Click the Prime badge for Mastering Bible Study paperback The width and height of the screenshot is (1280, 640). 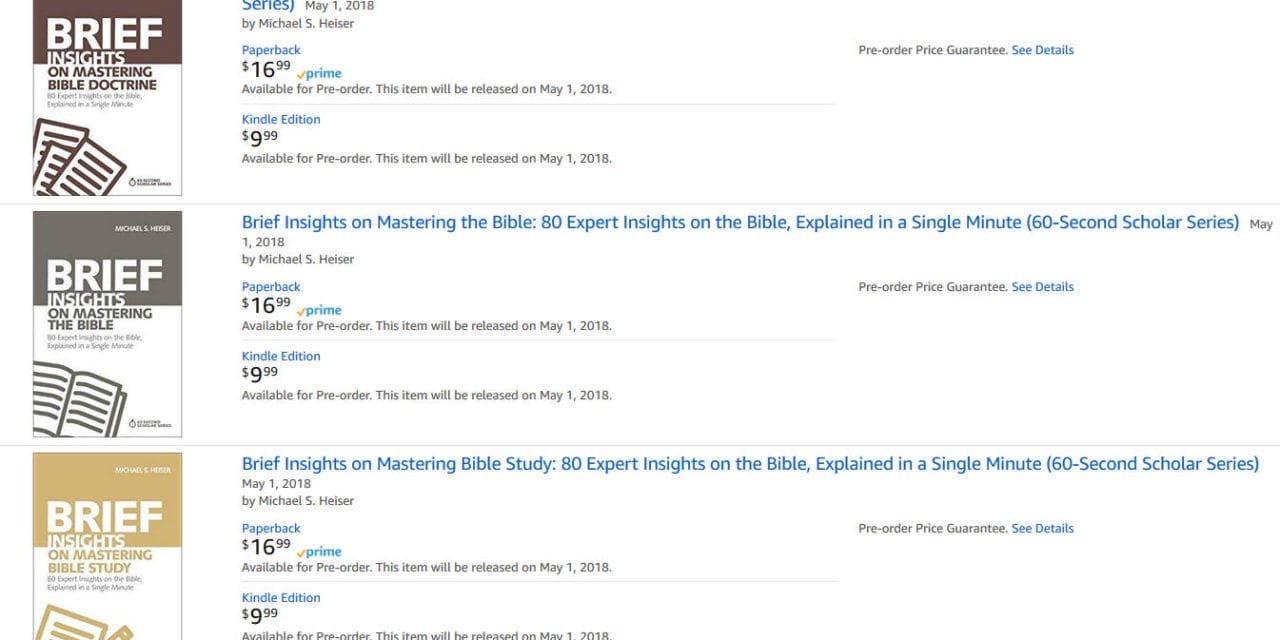click(319, 552)
